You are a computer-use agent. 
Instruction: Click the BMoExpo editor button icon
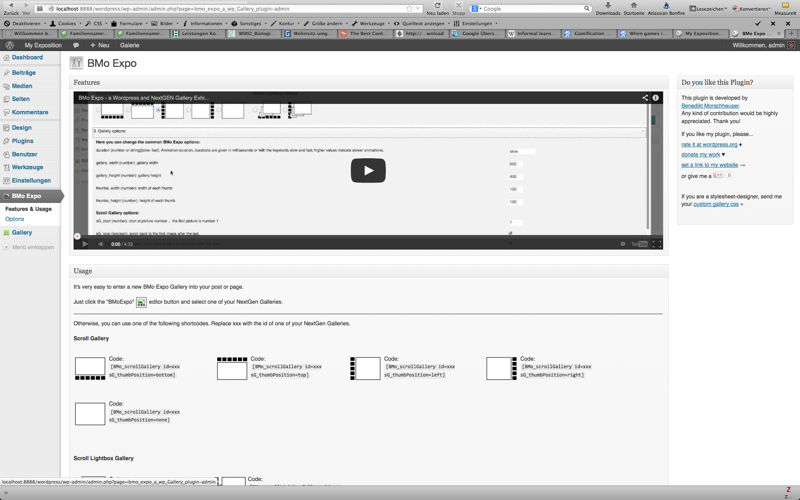coord(141,302)
